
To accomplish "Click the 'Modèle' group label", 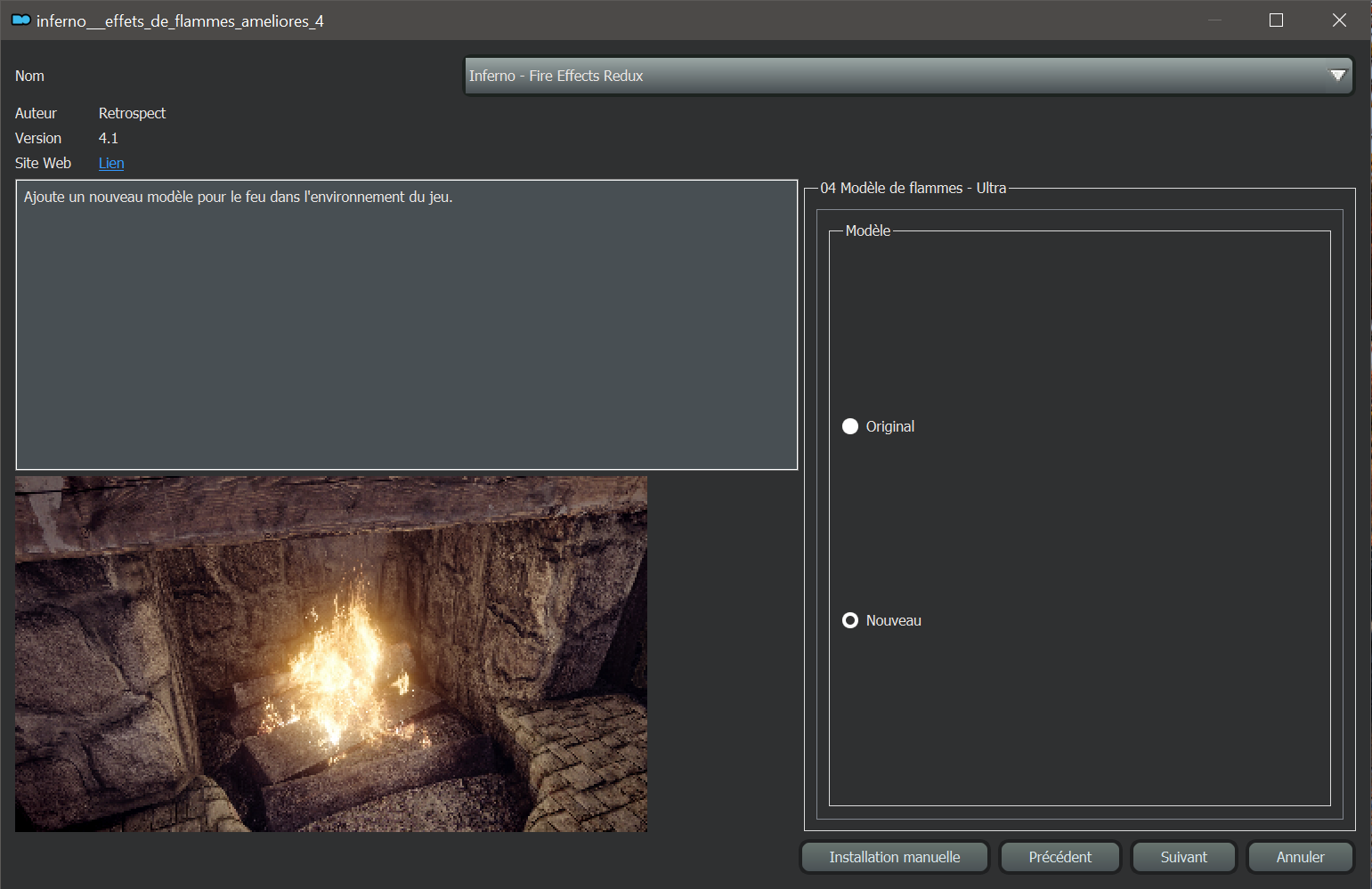I will [x=867, y=230].
